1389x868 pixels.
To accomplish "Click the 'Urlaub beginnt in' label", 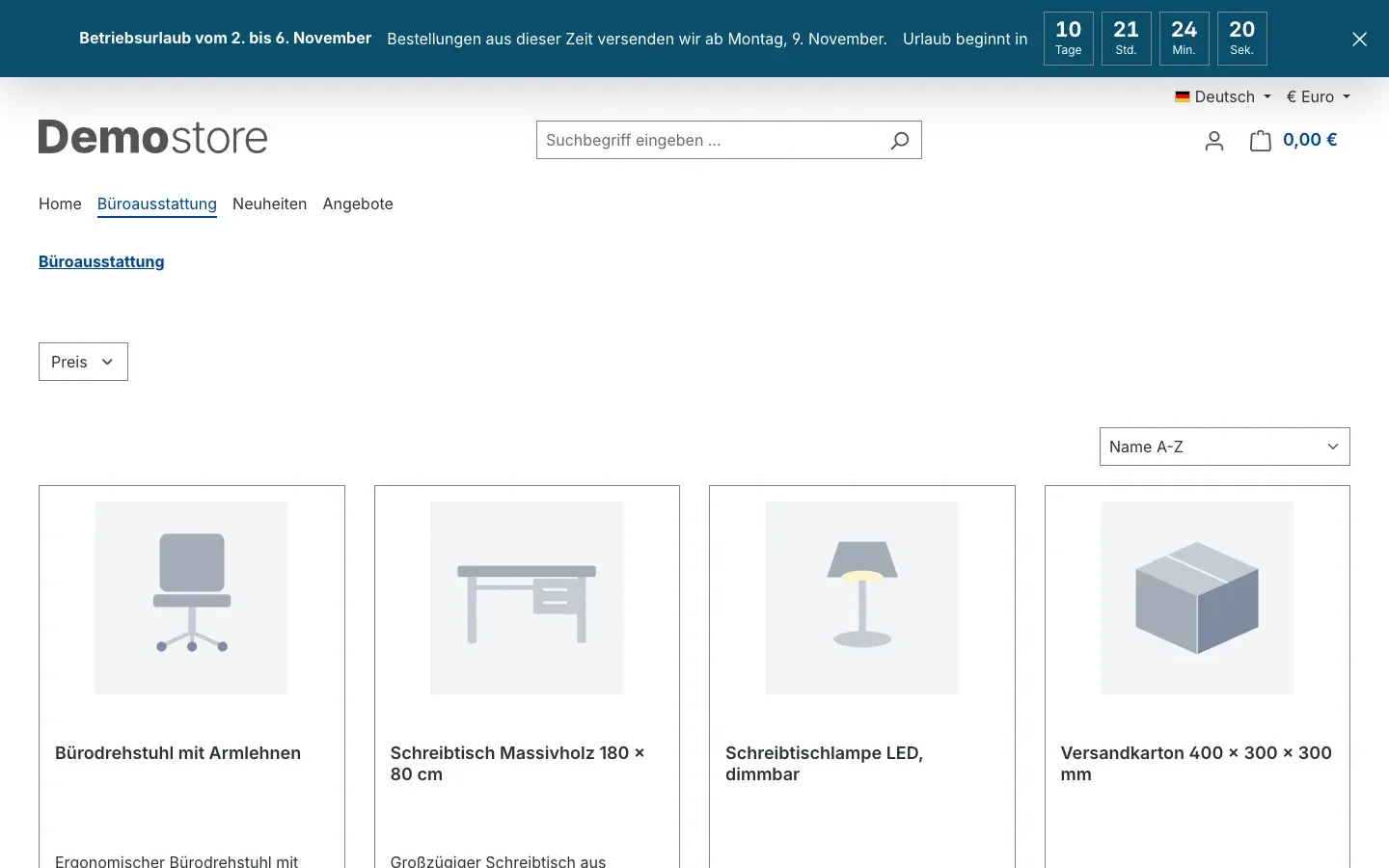I will (966, 40).
